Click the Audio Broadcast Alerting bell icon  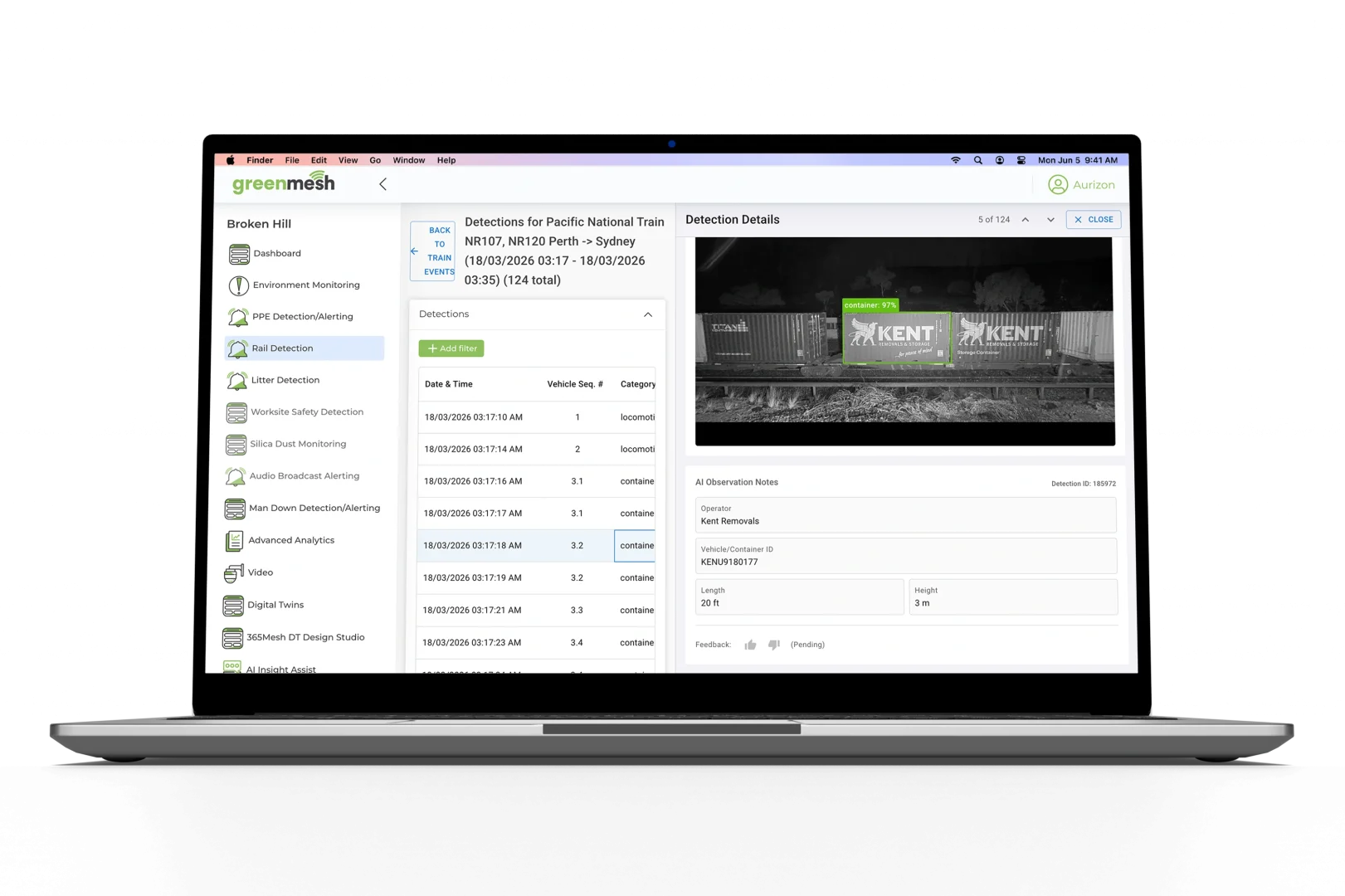pyautogui.click(x=236, y=476)
